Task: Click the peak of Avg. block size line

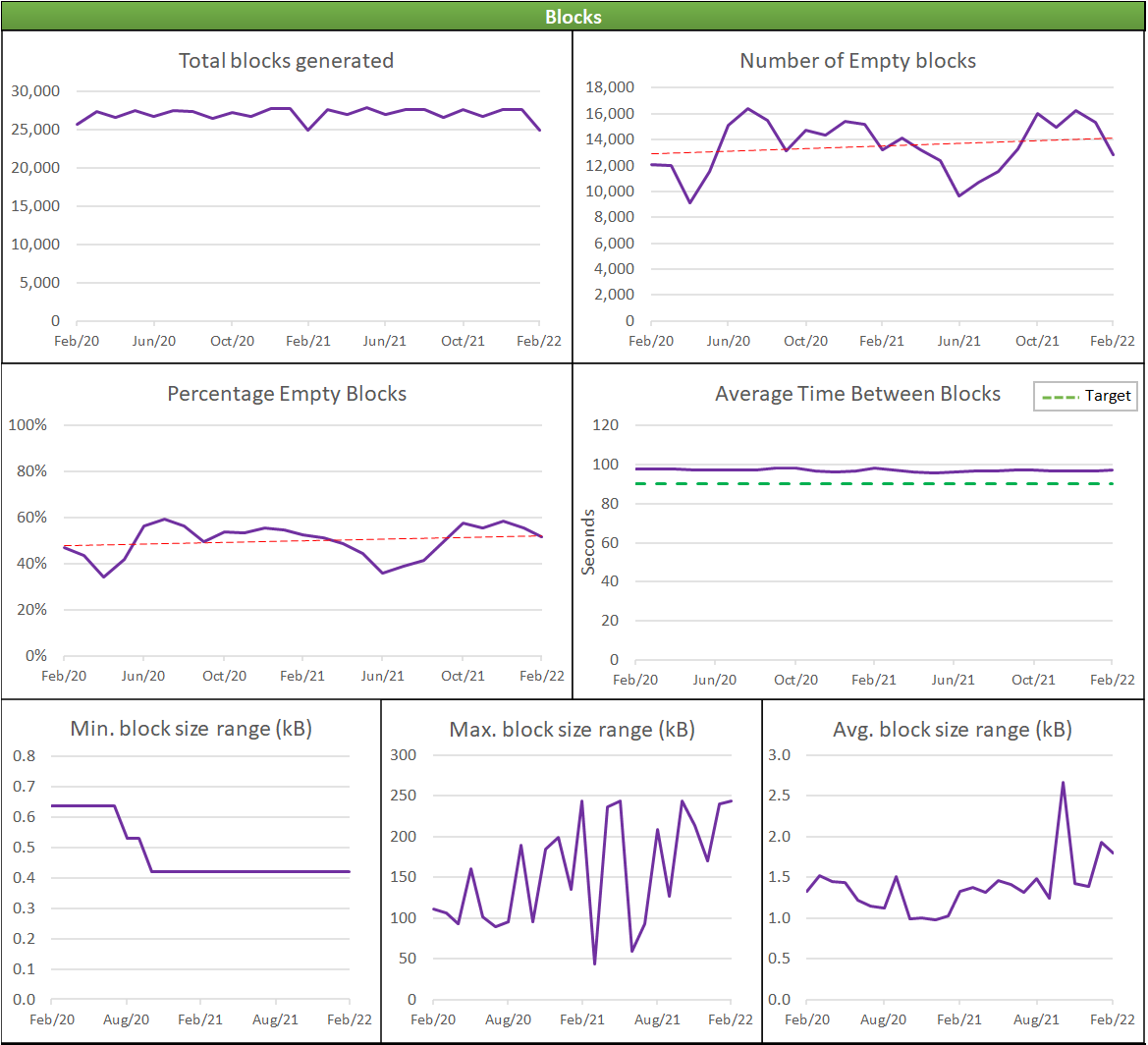Action: point(1063,783)
